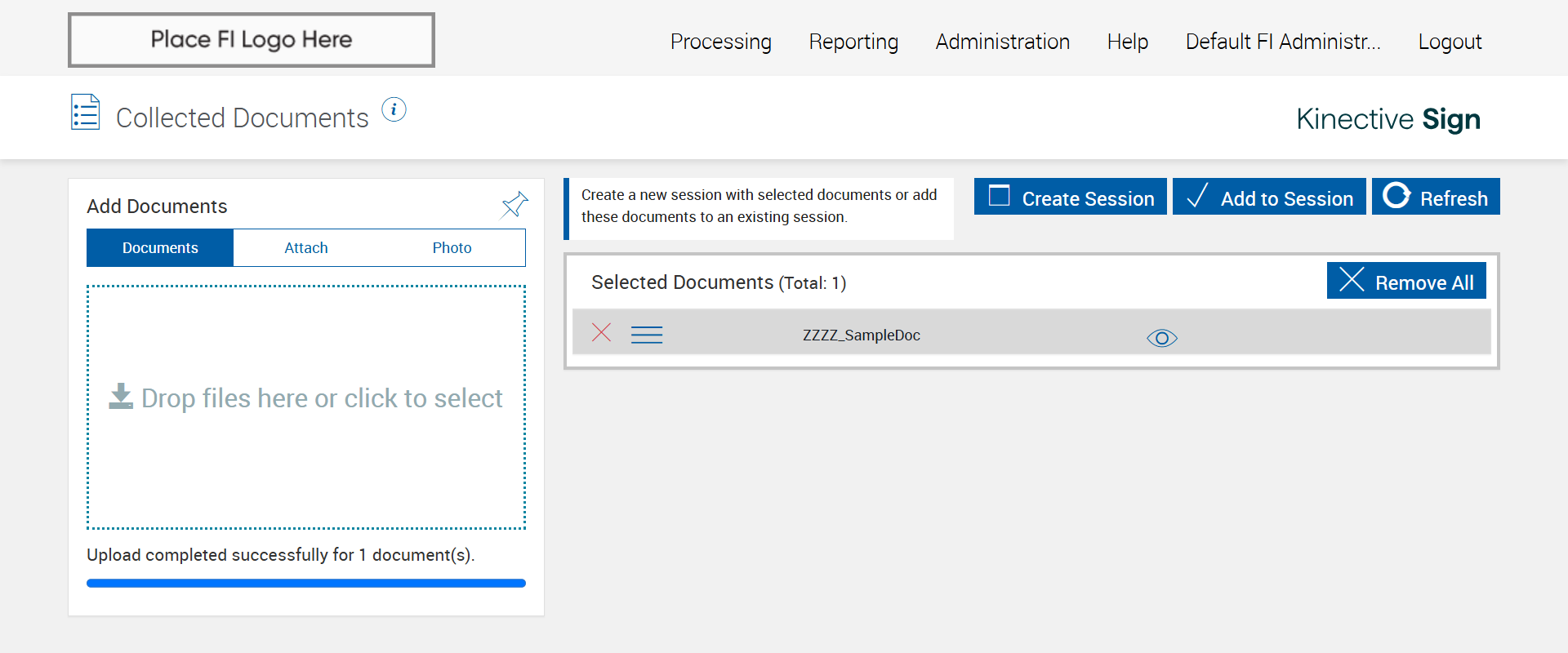Open the Processing menu
The height and width of the screenshot is (653, 1568).
click(x=720, y=42)
